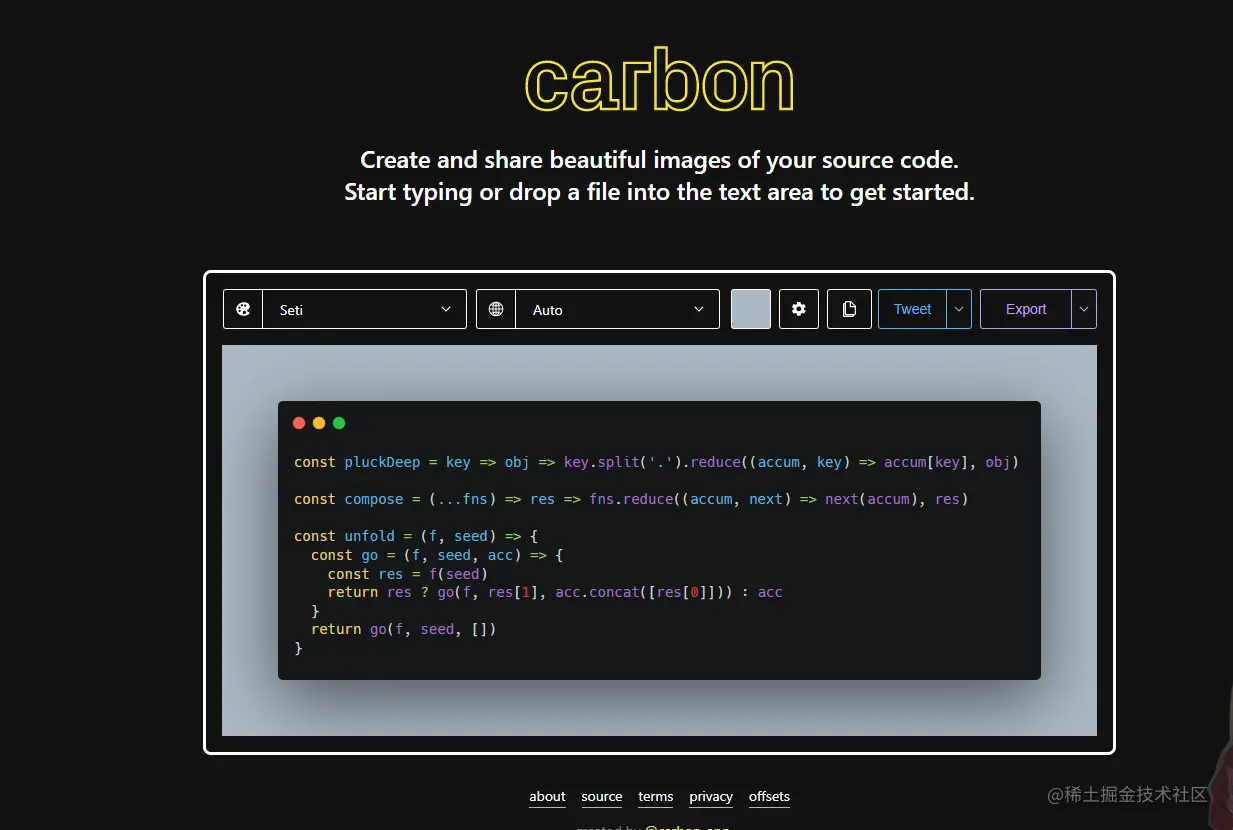
Task: Expand the Export options arrow
Action: coord(1084,309)
